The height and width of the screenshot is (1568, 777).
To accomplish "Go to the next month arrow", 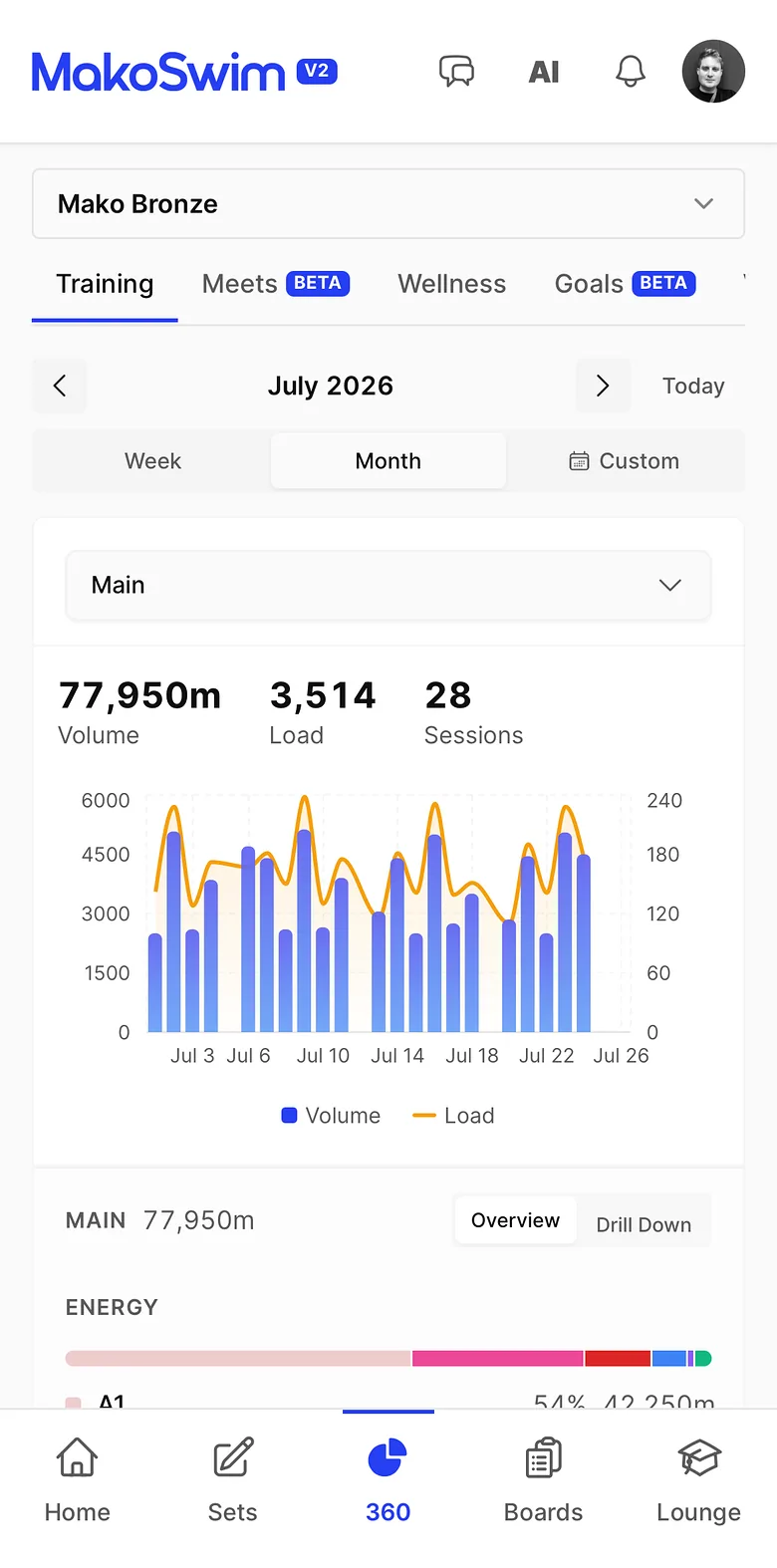I will click(x=603, y=386).
